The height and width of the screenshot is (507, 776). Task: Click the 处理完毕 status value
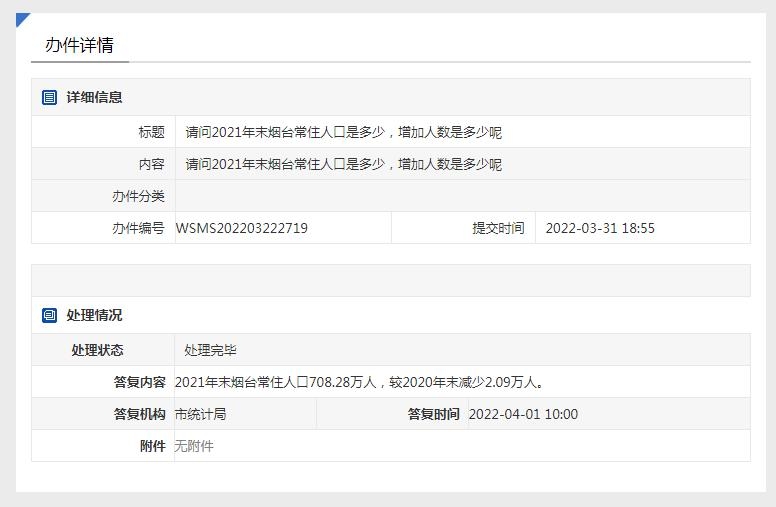pos(210,350)
